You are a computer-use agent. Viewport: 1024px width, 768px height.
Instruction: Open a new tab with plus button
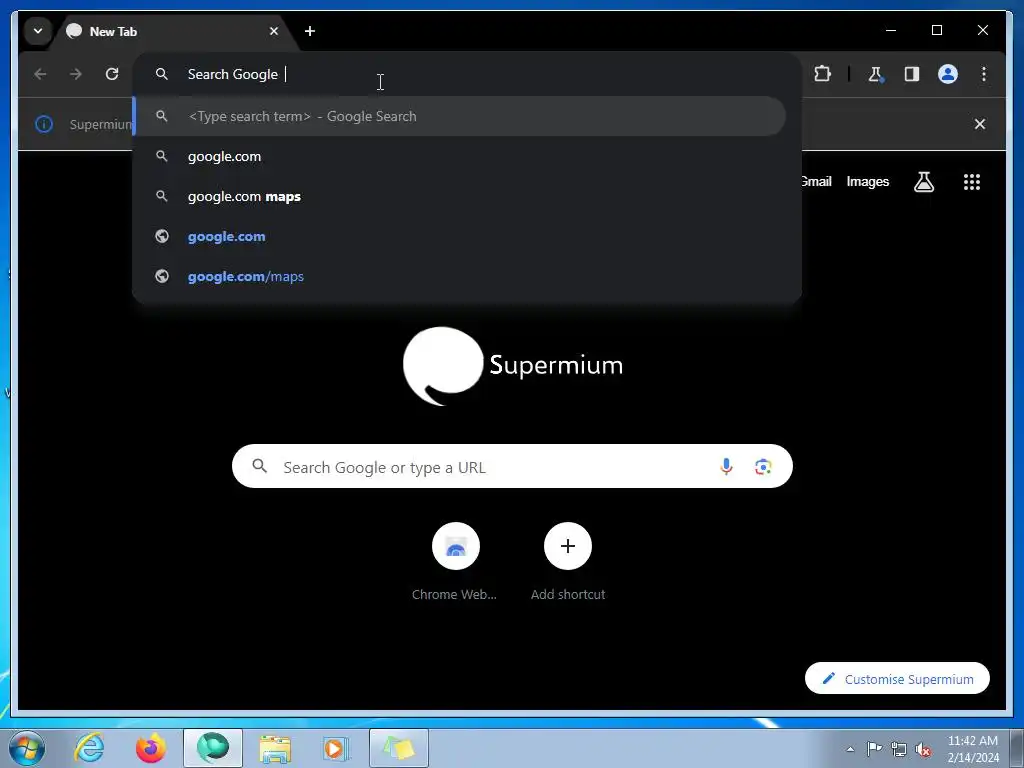tap(310, 31)
